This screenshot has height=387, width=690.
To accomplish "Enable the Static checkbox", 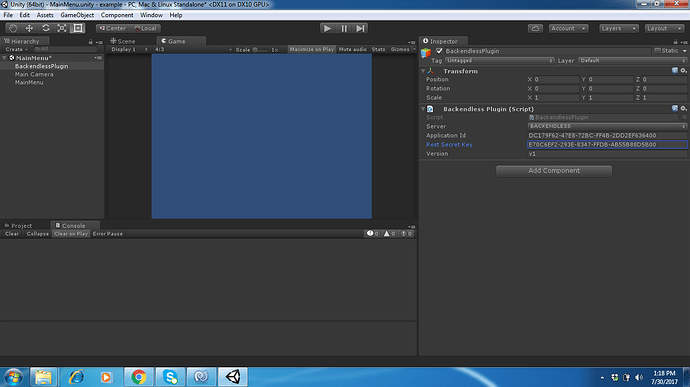I will click(657, 51).
